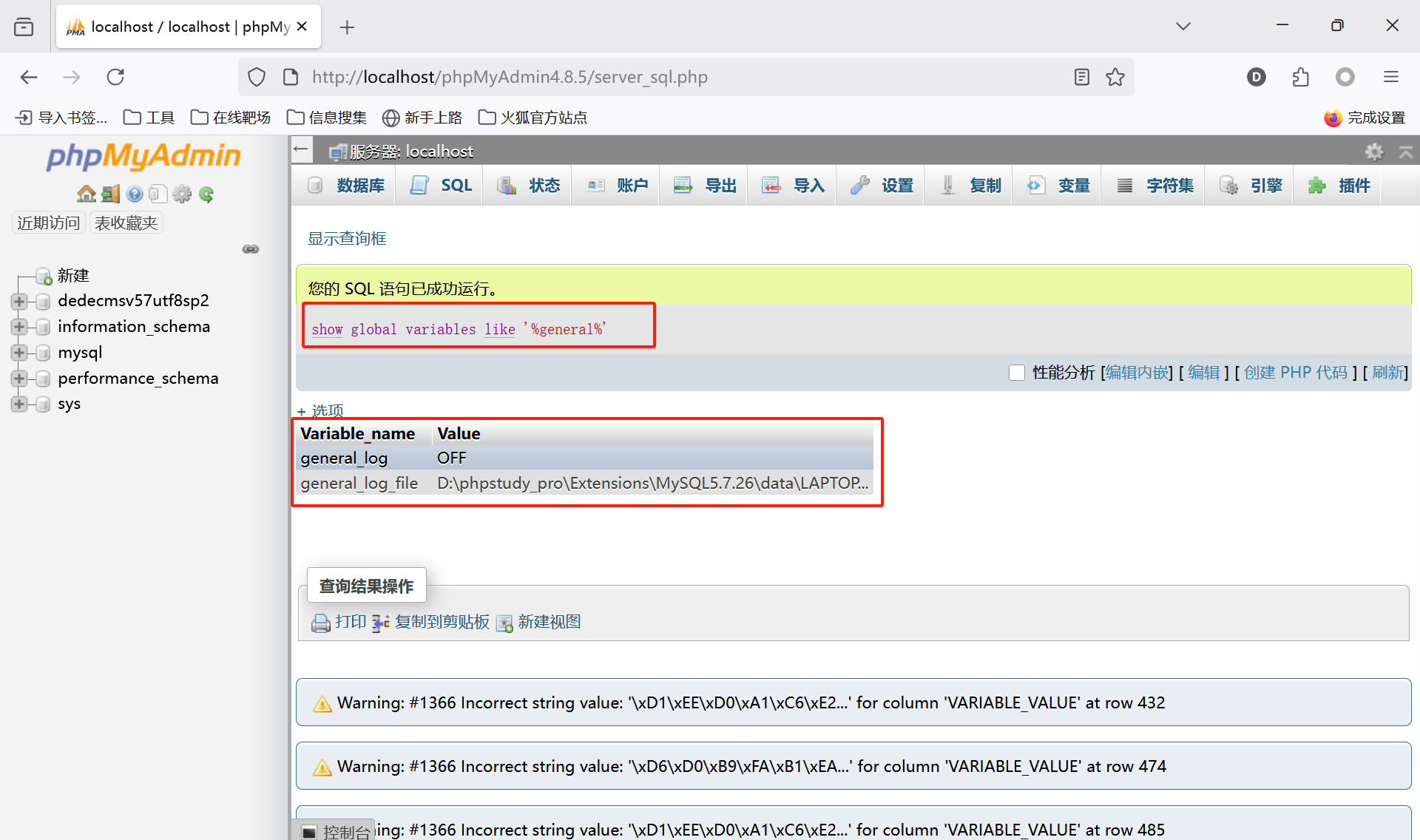
Task: Close the phpMyAdmin browser tab
Action: click(x=302, y=27)
